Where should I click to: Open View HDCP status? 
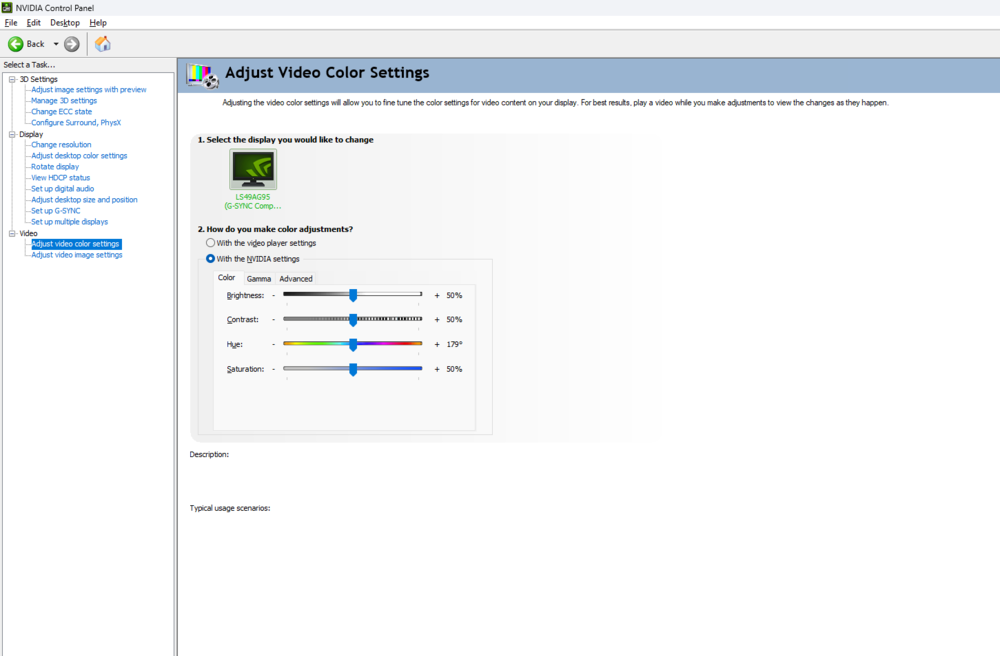61,178
